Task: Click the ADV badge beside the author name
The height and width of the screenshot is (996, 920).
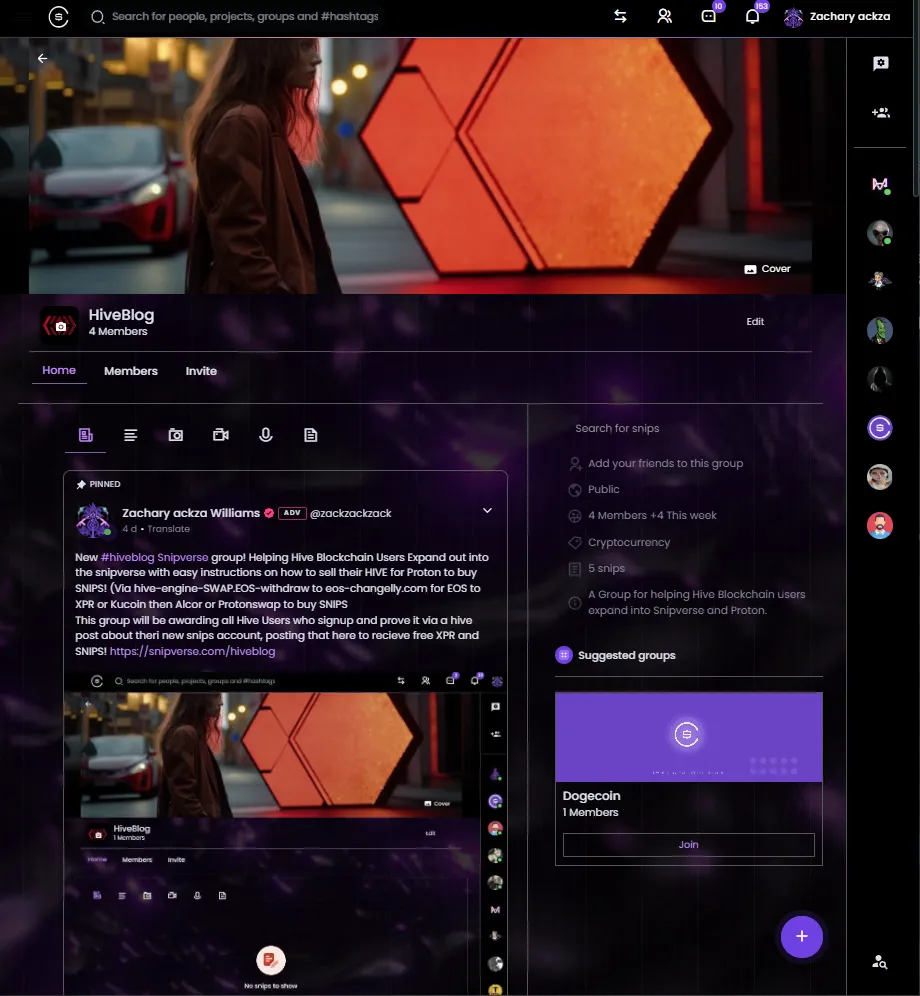Action: 292,513
